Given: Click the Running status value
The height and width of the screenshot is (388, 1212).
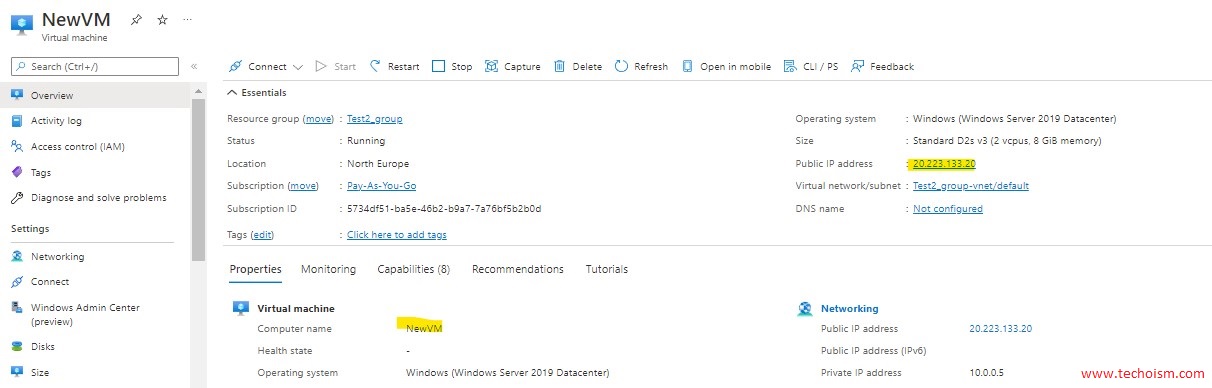Looking at the screenshot, I should pos(366,141).
